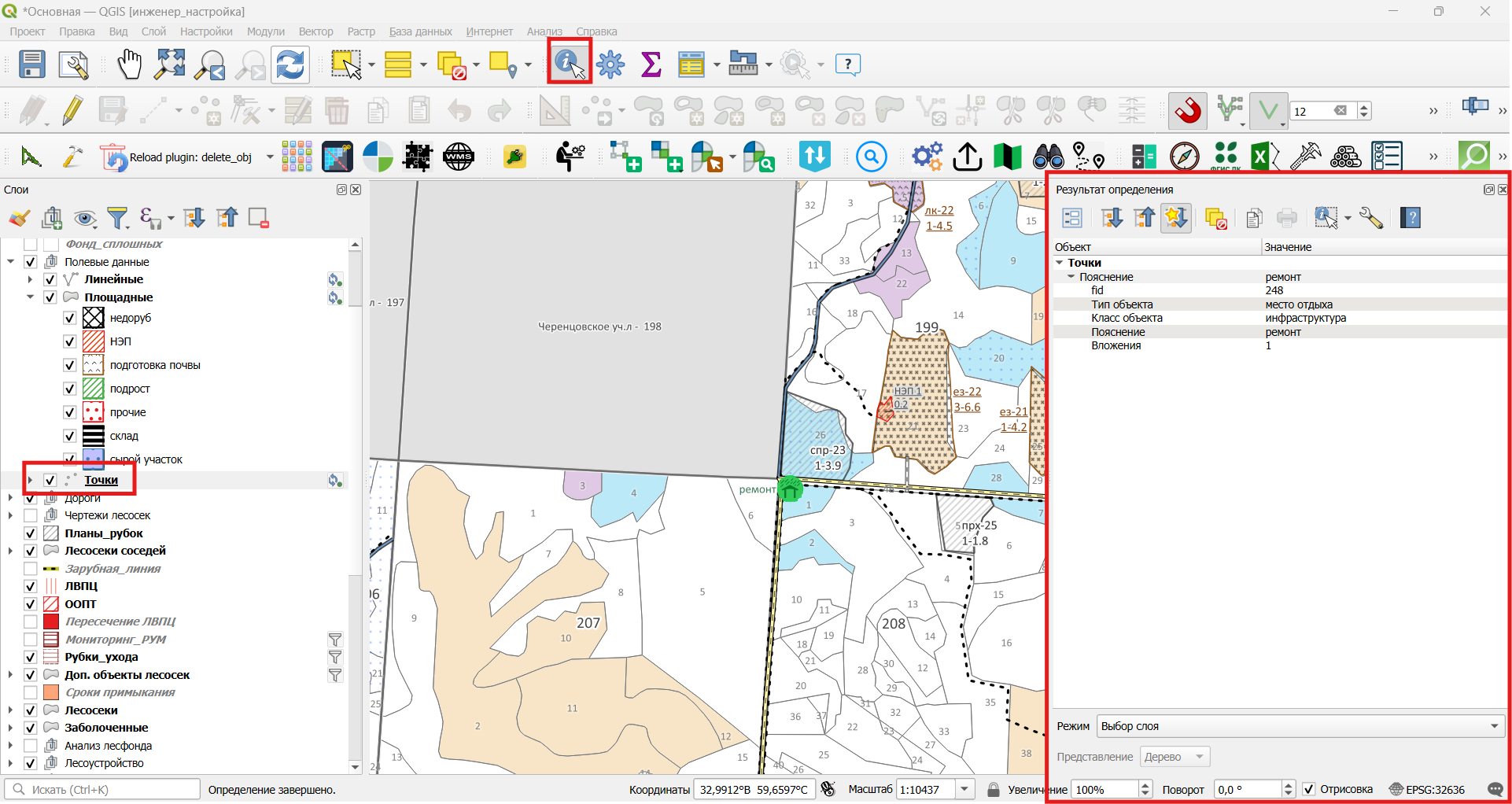Click the Искать (Ctrl+K) search field
Screen dimensions: 1512x804
[102, 789]
